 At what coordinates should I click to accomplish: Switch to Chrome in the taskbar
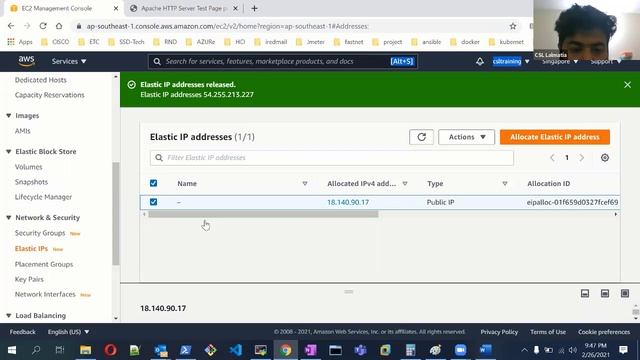[286, 350]
